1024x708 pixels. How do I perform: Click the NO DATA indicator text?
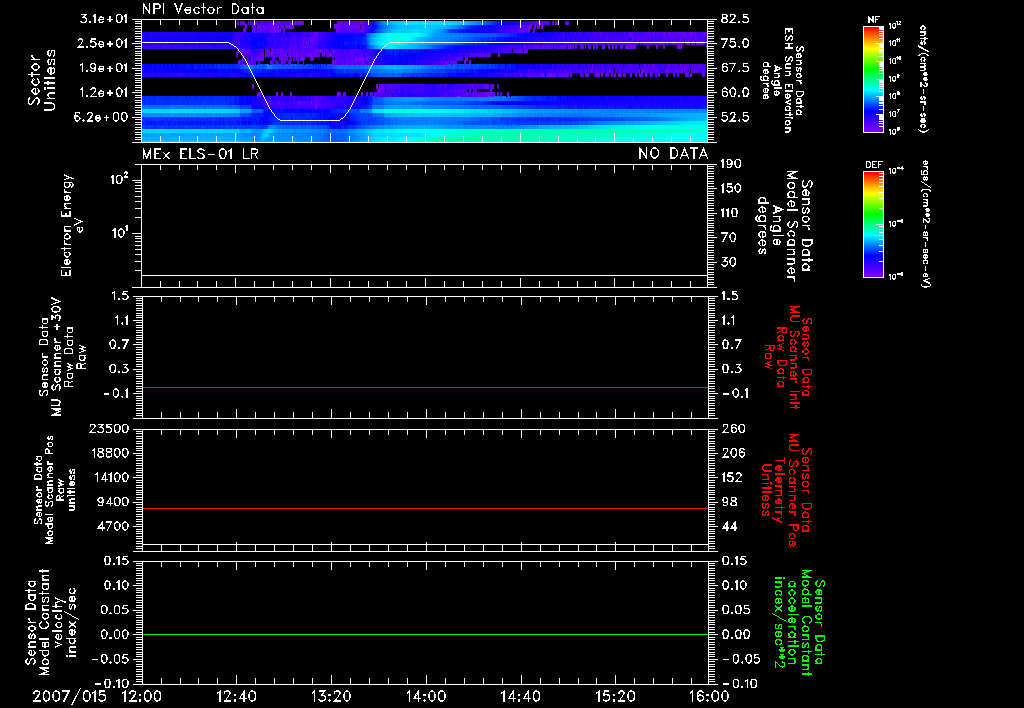tap(673, 153)
